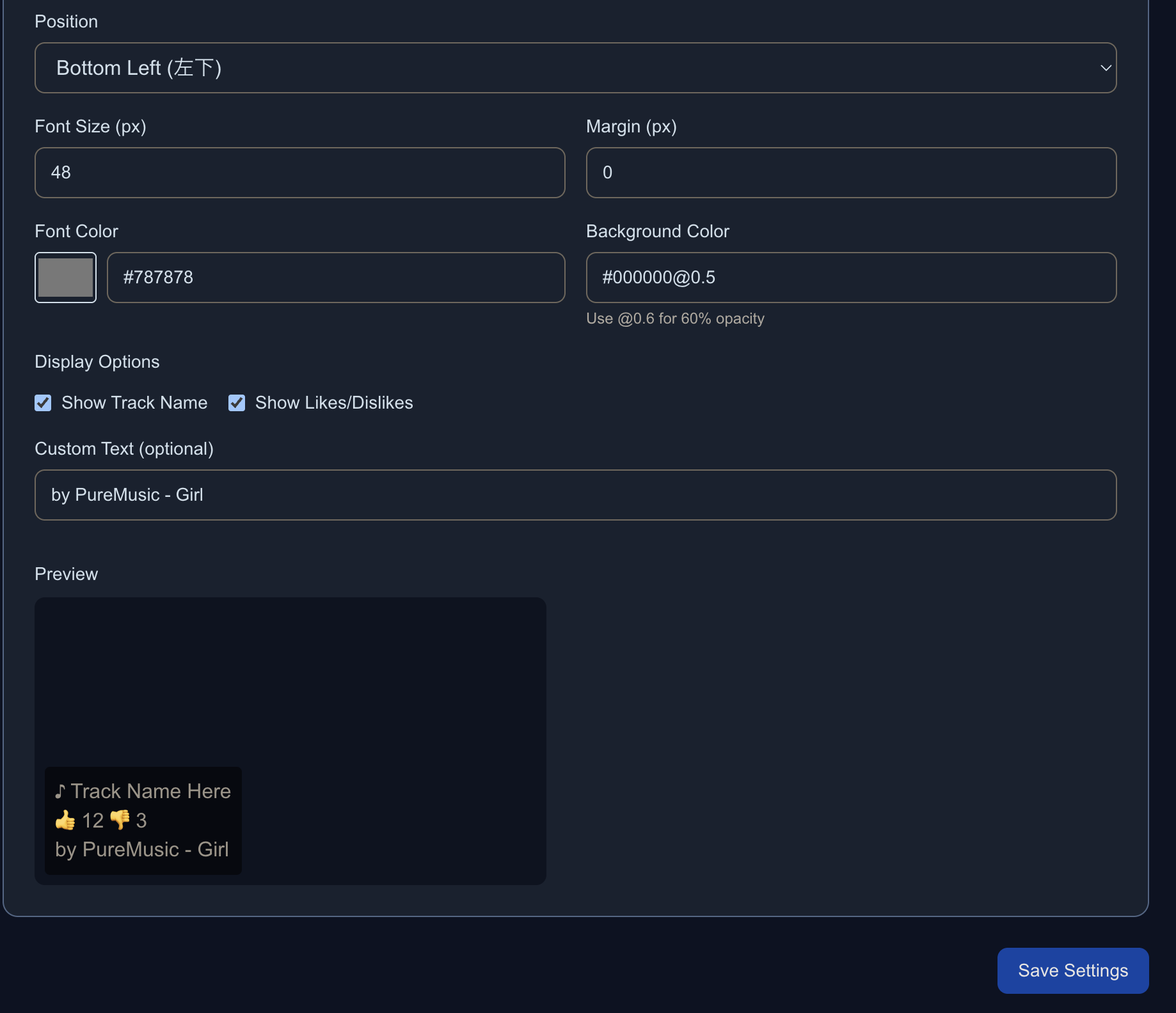The image size is (1176, 1013).
Task: Uncheck the Show Likes/Dislikes checkbox
Action: pyautogui.click(x=237, y=403)
